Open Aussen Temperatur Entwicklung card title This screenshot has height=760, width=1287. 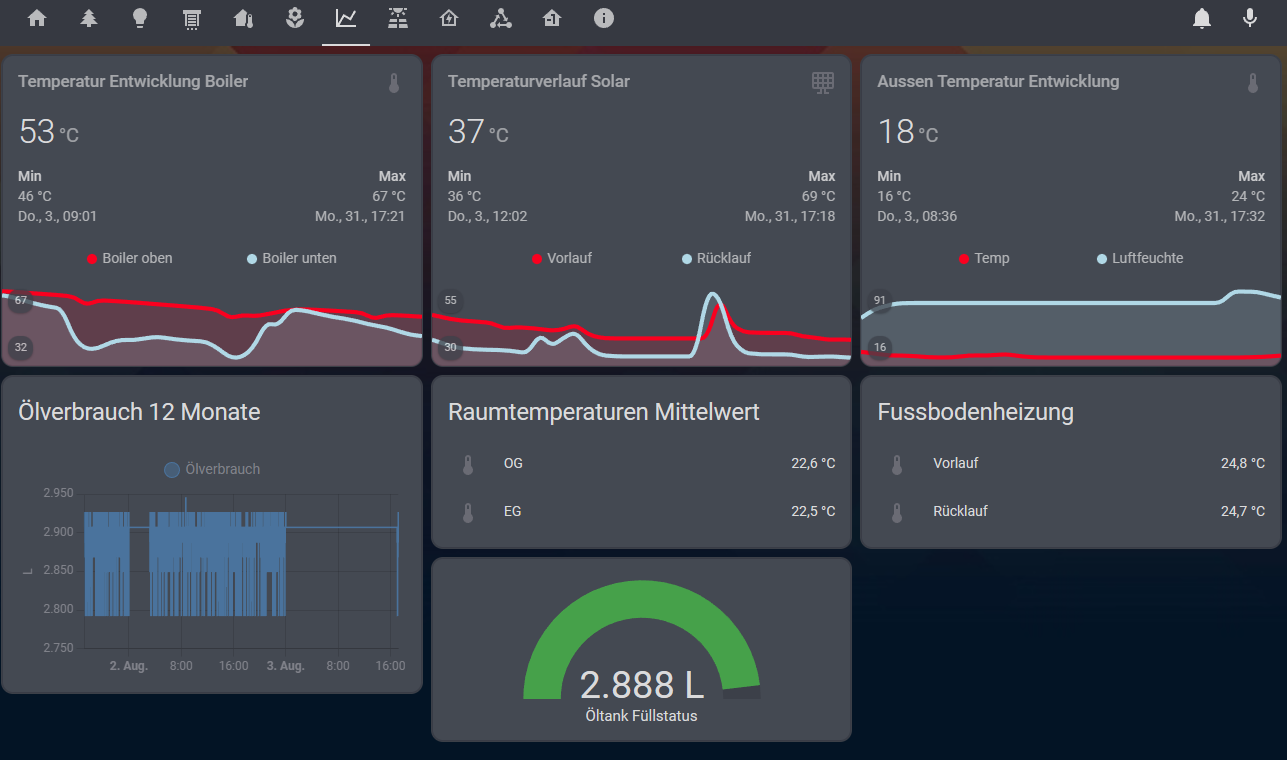click(998, 82)
